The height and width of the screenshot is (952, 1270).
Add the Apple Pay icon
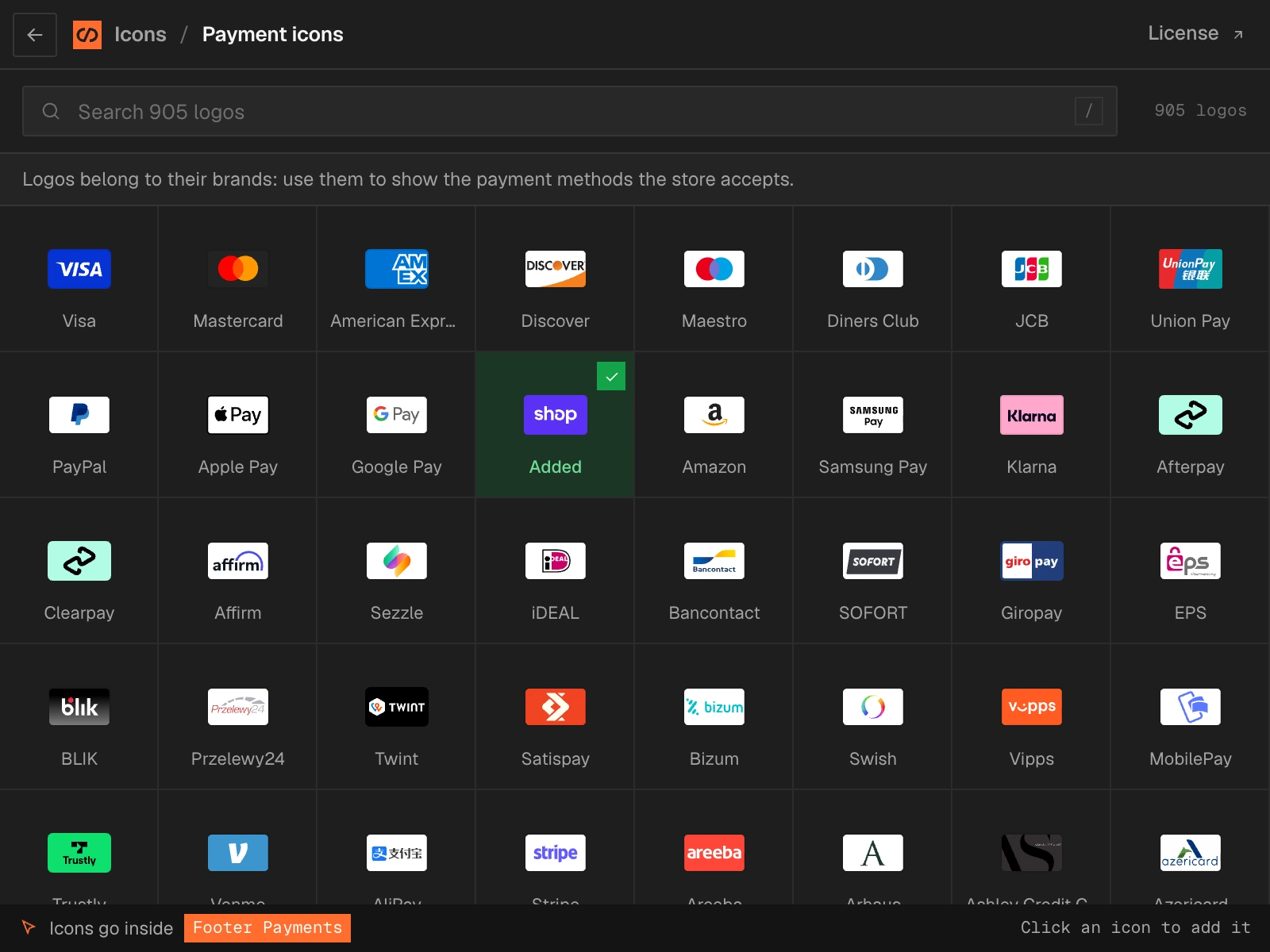tap(238, 424)
